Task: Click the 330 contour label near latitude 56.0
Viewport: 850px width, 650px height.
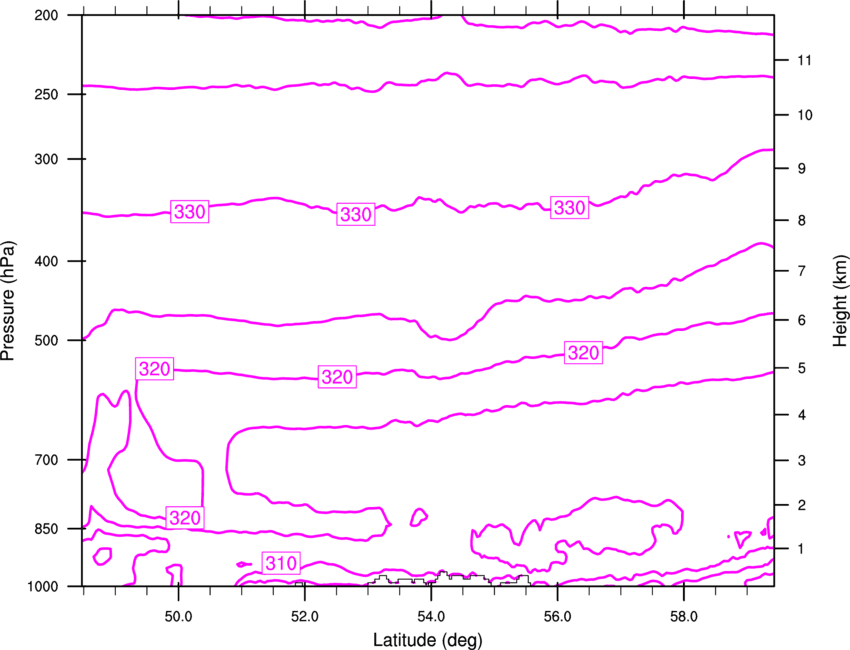Action: coord(570,208)
